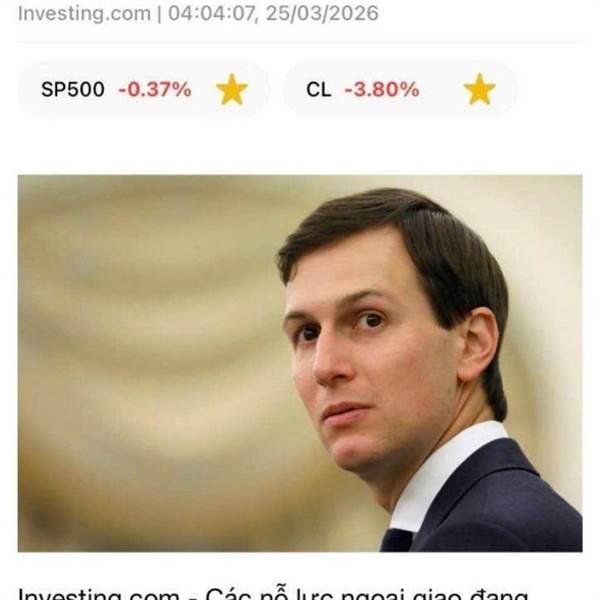Tap the divider line under the header
The image size is (600, 600).
pyautogui.click(x=300, y=41)
